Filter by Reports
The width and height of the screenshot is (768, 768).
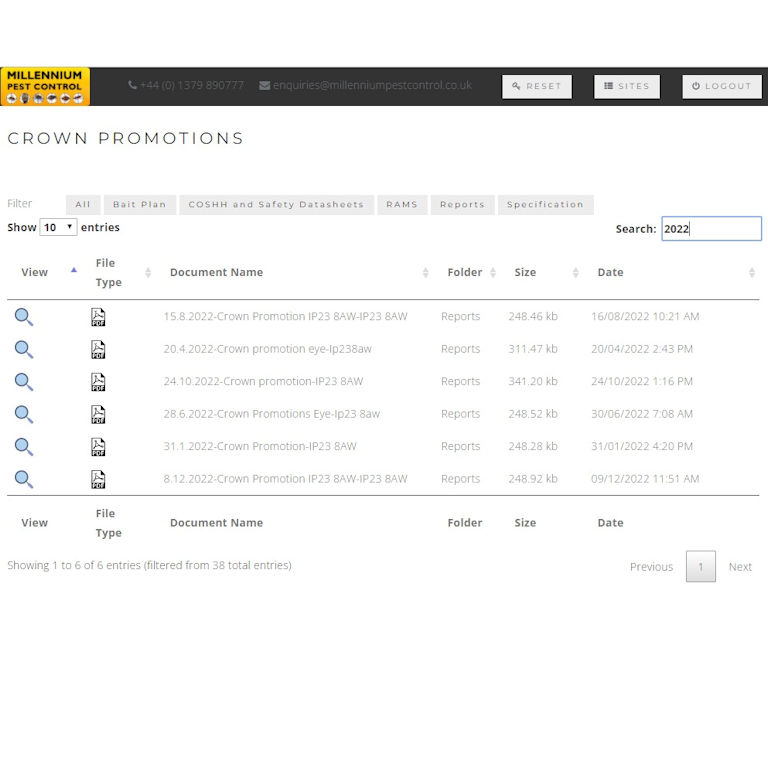tap(462, 205)
